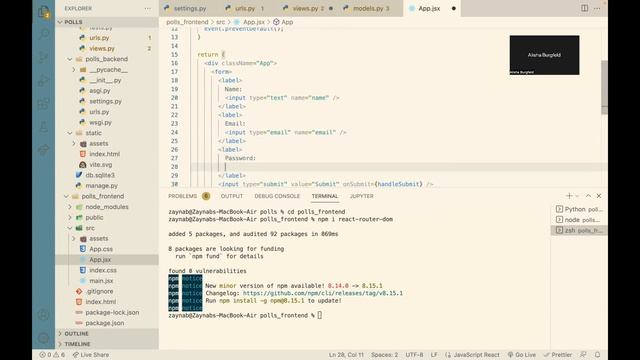Select the Python terminal instance
The image size is (640, 360).
[579, 209]
